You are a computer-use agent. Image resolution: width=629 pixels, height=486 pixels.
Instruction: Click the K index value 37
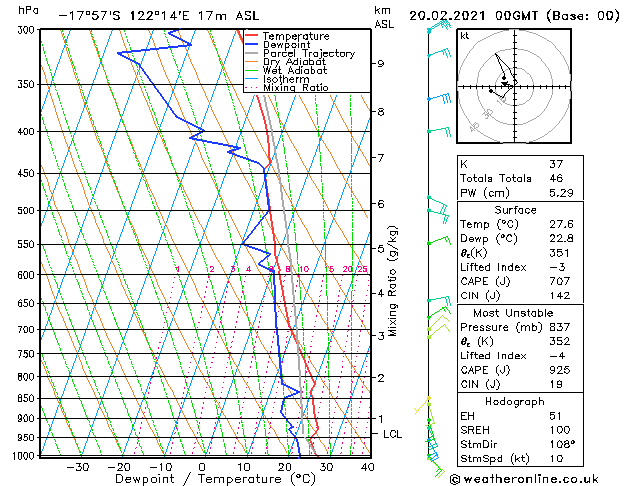click(x=556, y=164)
